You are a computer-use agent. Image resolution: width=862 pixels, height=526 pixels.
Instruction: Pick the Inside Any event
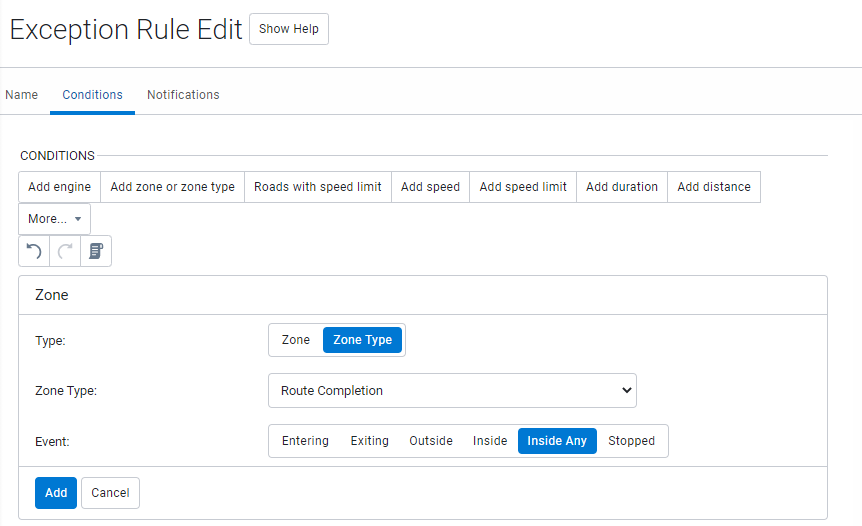[557, 441]
